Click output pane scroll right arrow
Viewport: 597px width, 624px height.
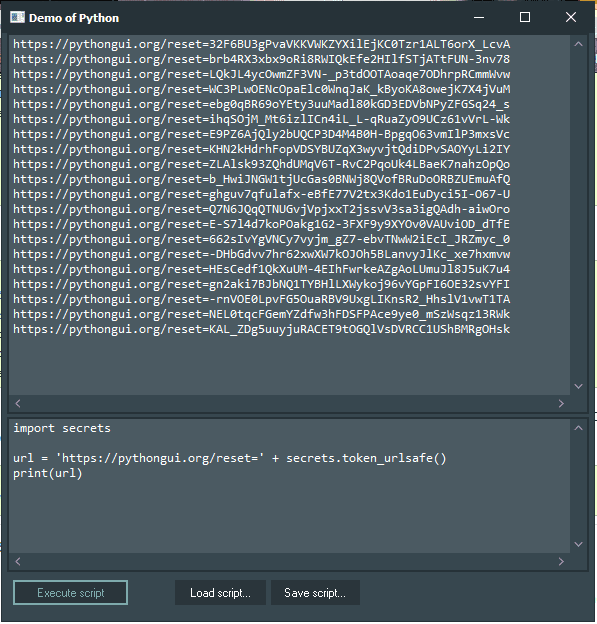[561, 403]
